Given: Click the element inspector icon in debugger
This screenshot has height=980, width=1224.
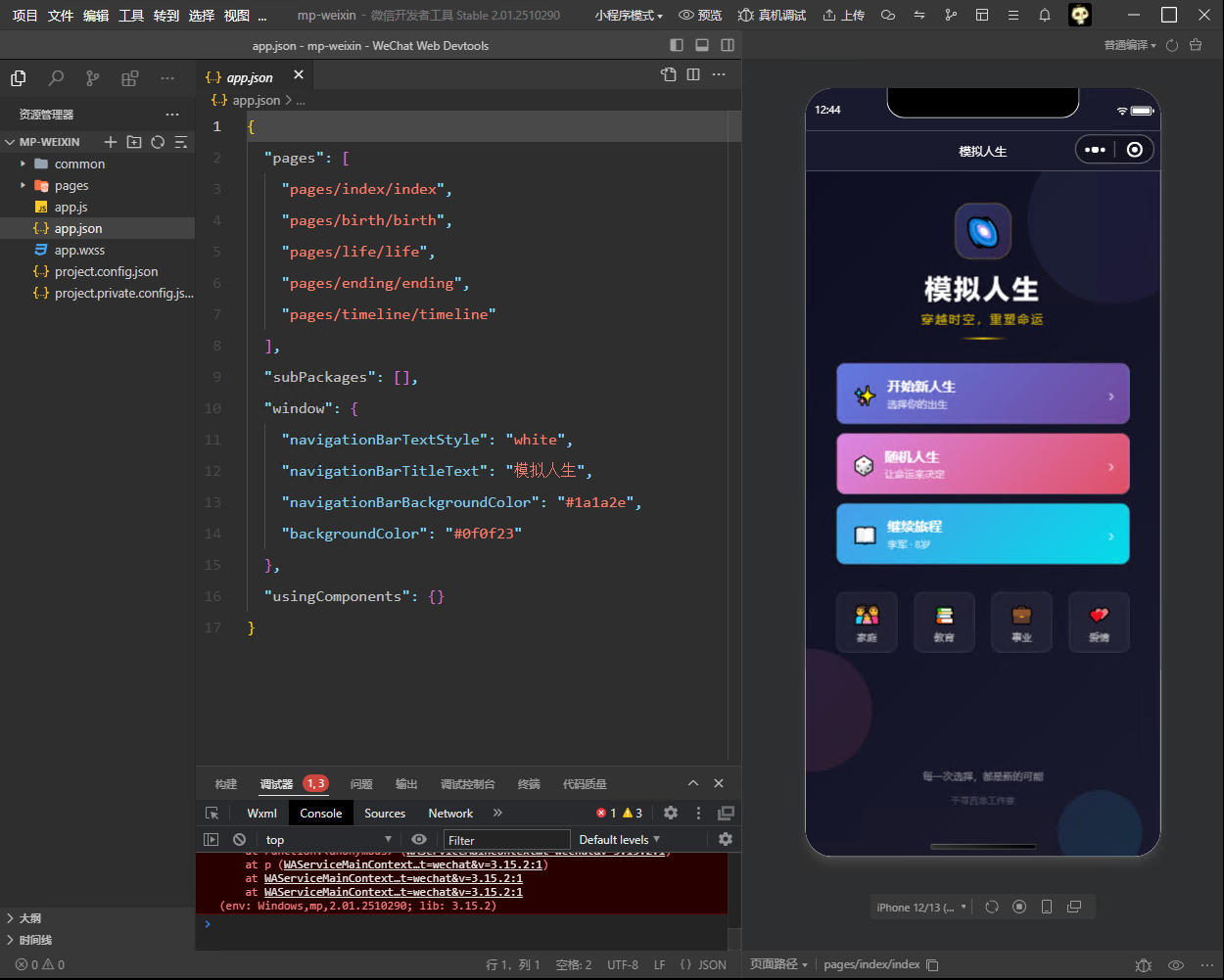Looking at the screenshot, I should [212, 814].
